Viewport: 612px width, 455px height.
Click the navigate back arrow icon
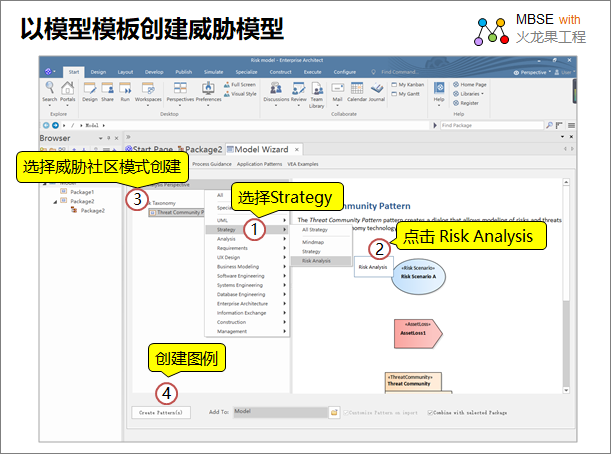click(x=46, y=125)
